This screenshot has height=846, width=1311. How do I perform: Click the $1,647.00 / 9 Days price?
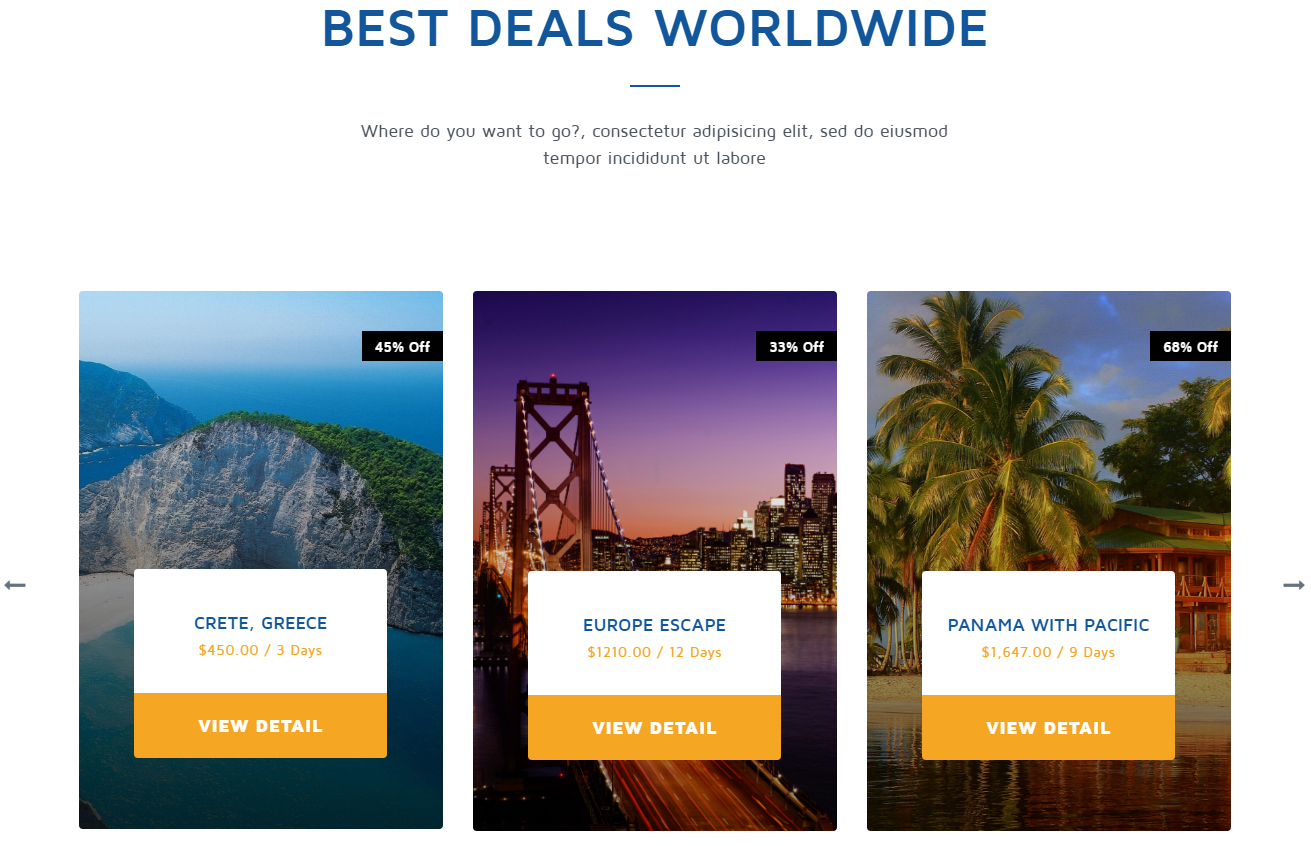(1048, 652)
